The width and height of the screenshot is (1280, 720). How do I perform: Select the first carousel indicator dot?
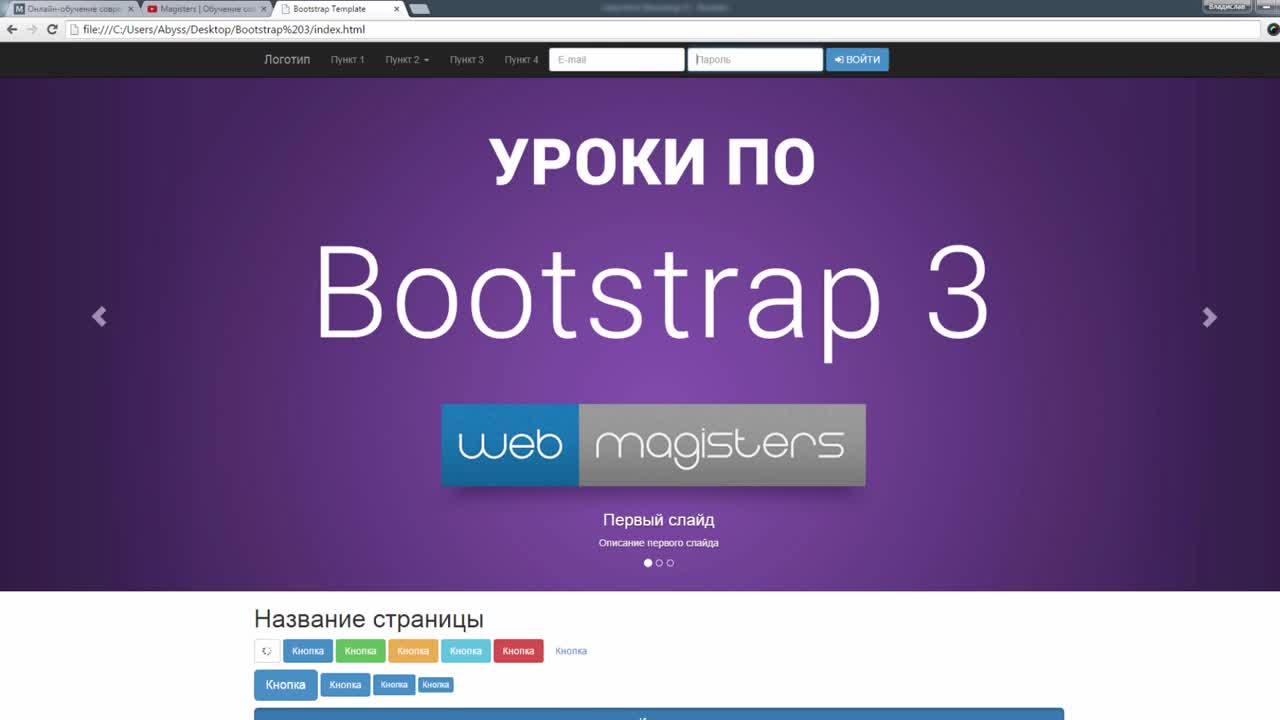tap(648, 563)
